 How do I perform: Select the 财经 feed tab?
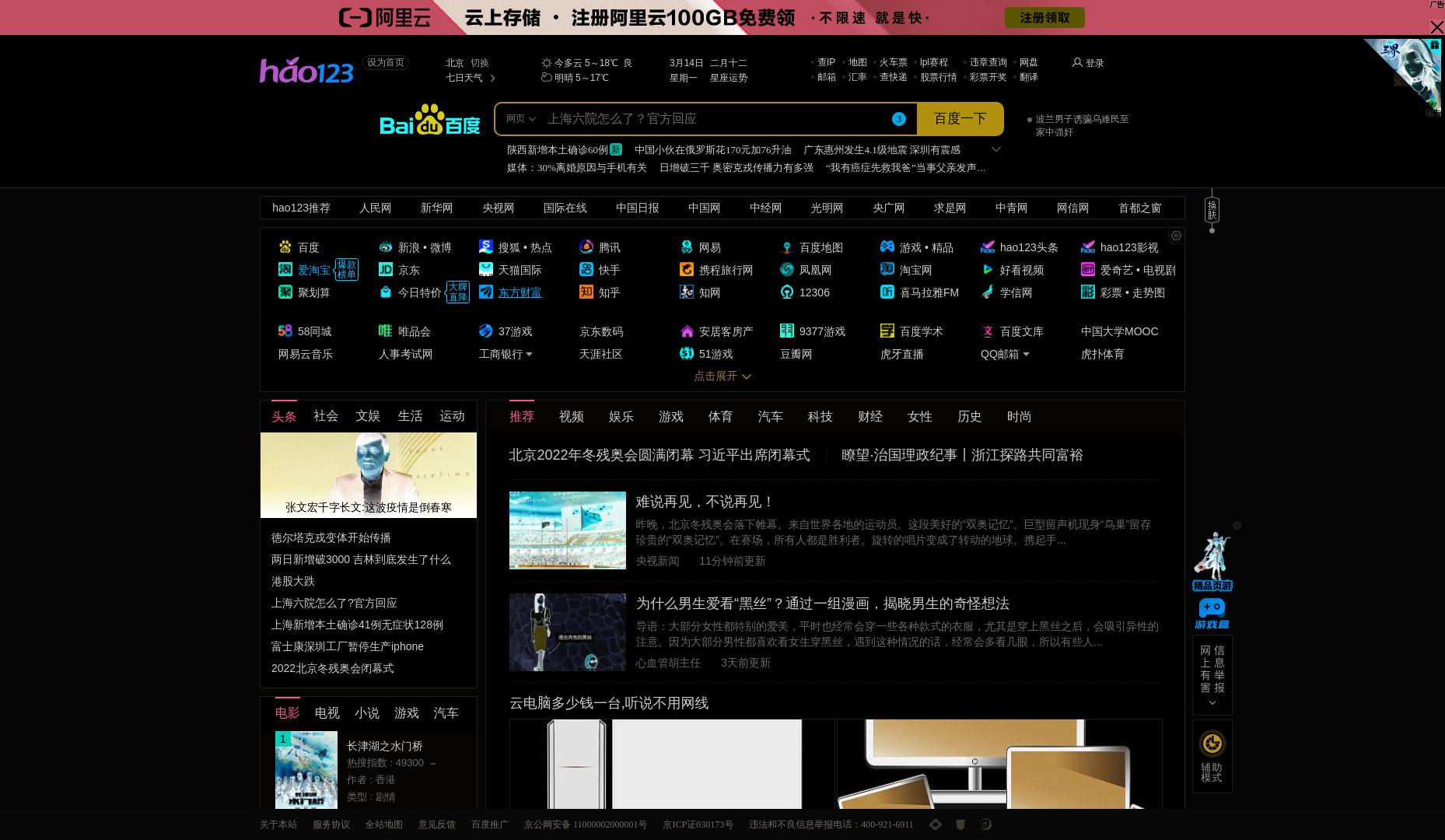click(x=870, y=417)
